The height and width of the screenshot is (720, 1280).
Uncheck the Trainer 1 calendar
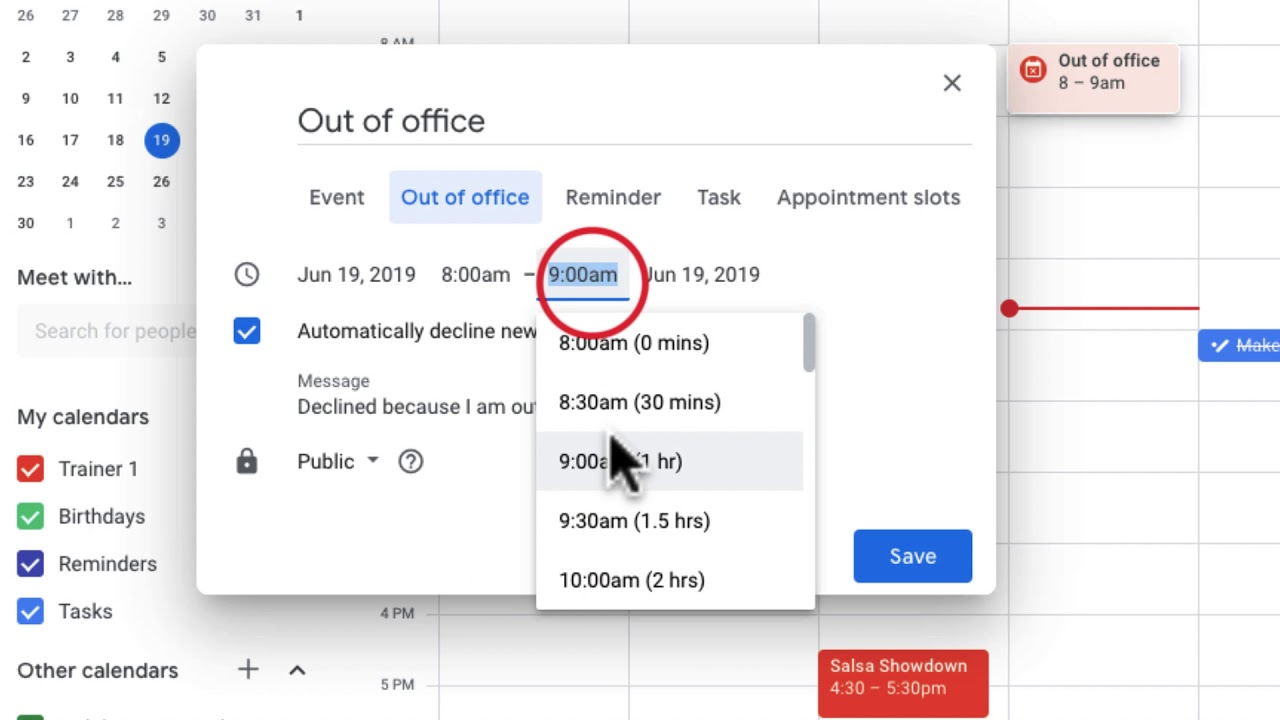pos(30,469)
